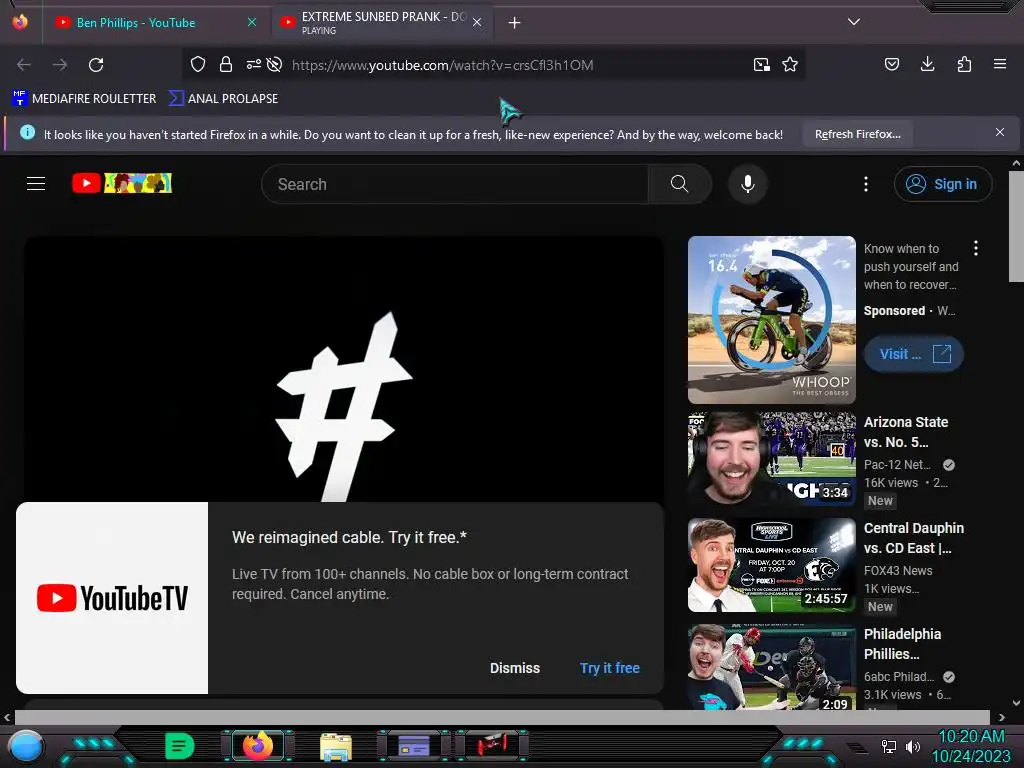Open the site permissions icon in address bar
This screenshot has height=768, width=1024.
click(x=253, y=64)
